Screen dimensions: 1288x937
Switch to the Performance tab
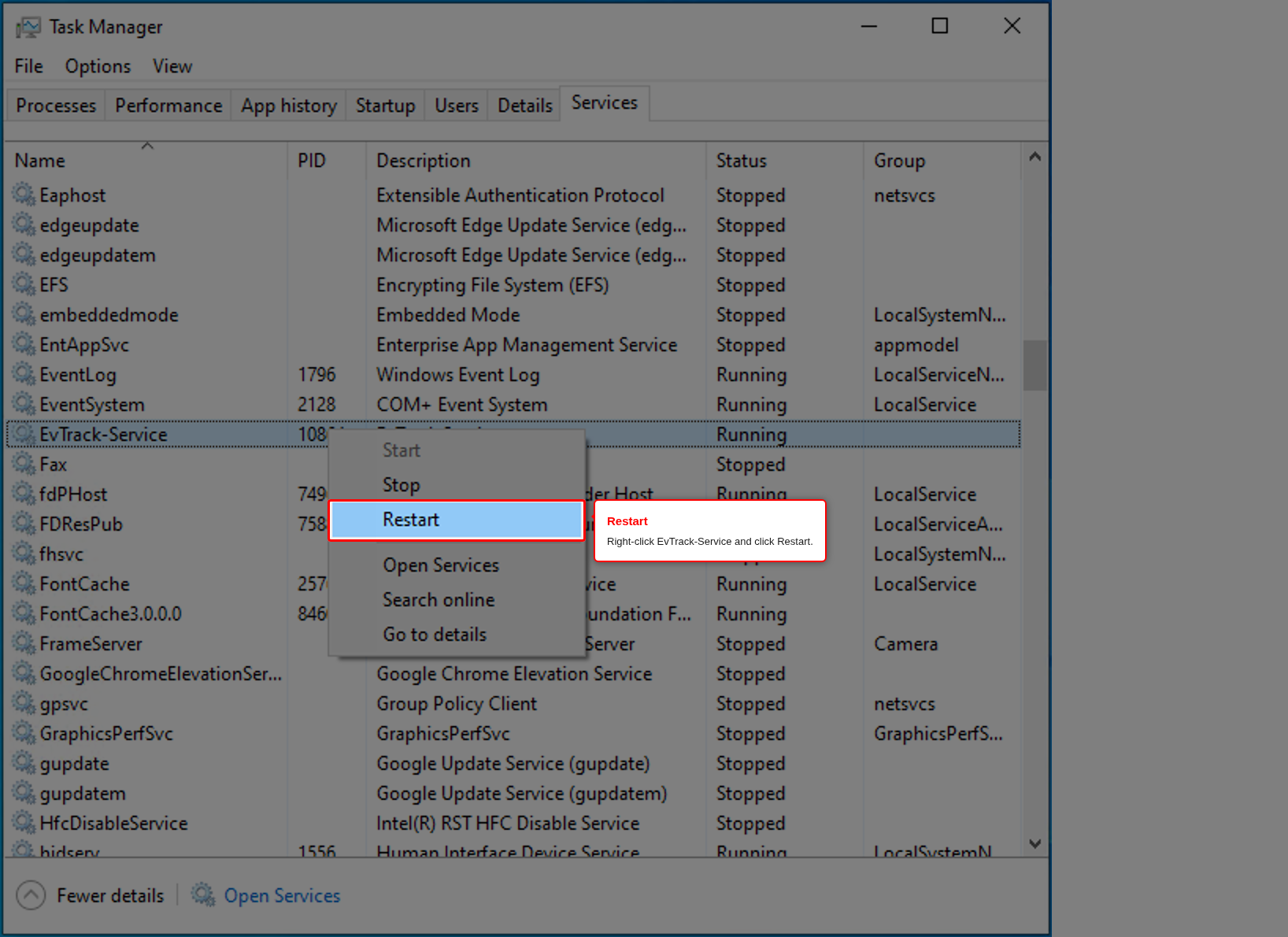pos(168,106)
